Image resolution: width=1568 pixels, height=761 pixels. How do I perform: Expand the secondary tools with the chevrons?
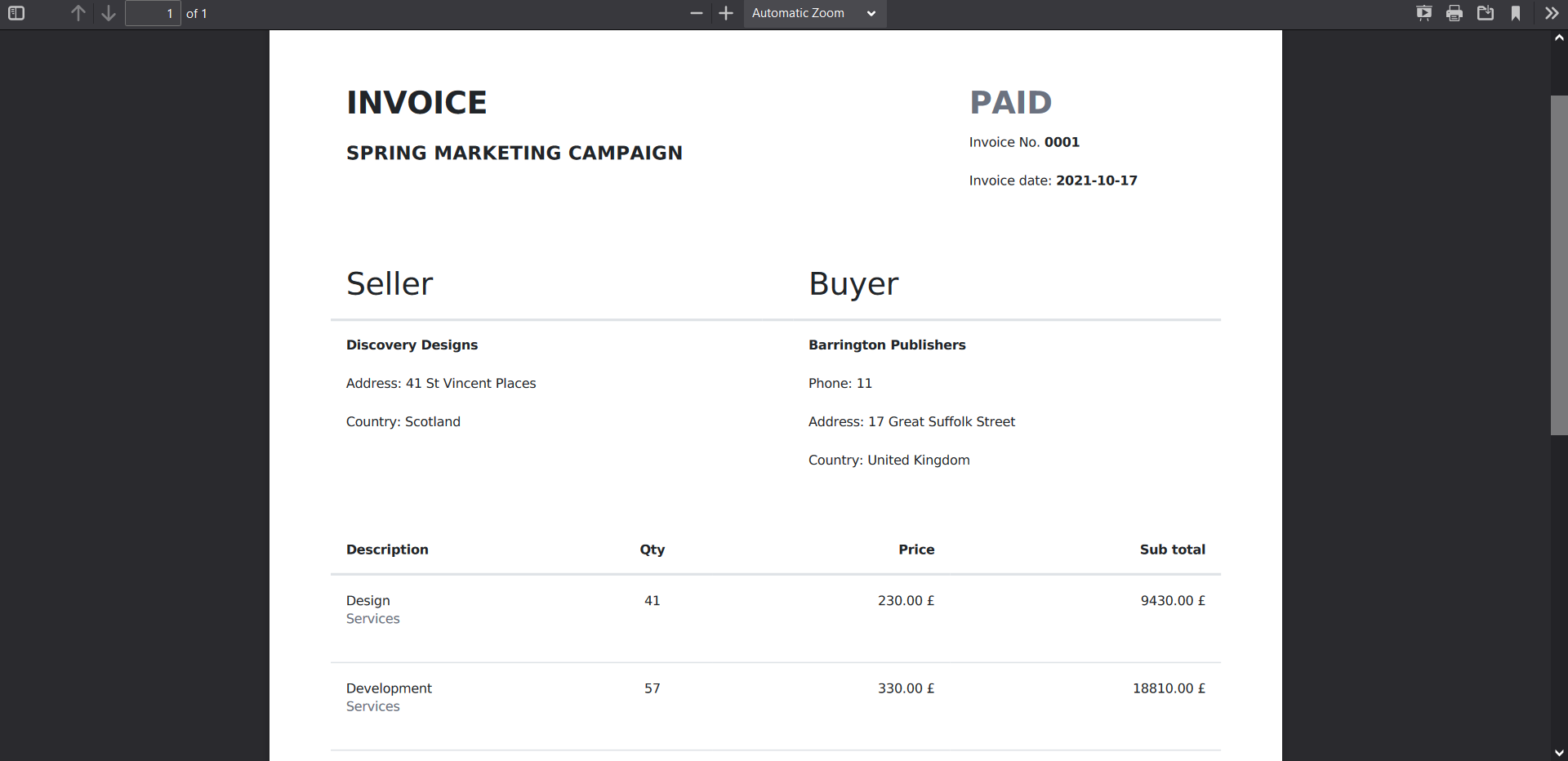(x=1552, y=13)
